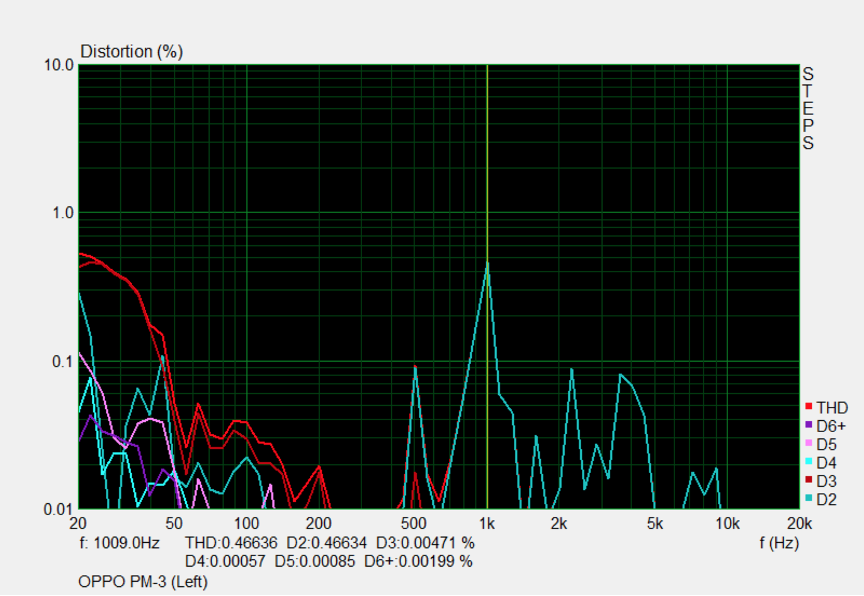Click the D2 peak at the 1k cursor

coord(487,263)
